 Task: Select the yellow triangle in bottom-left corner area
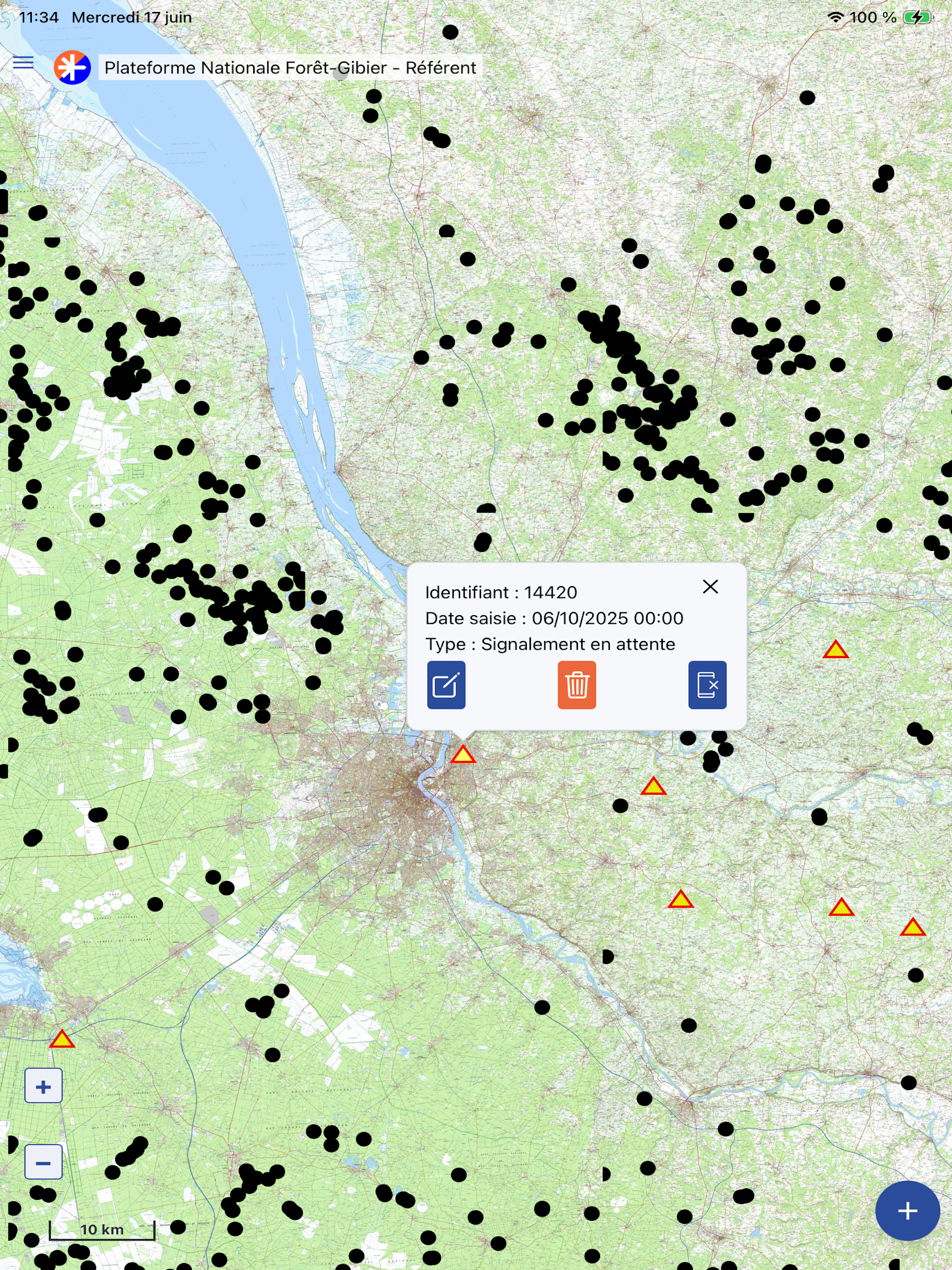[62, 1039]
